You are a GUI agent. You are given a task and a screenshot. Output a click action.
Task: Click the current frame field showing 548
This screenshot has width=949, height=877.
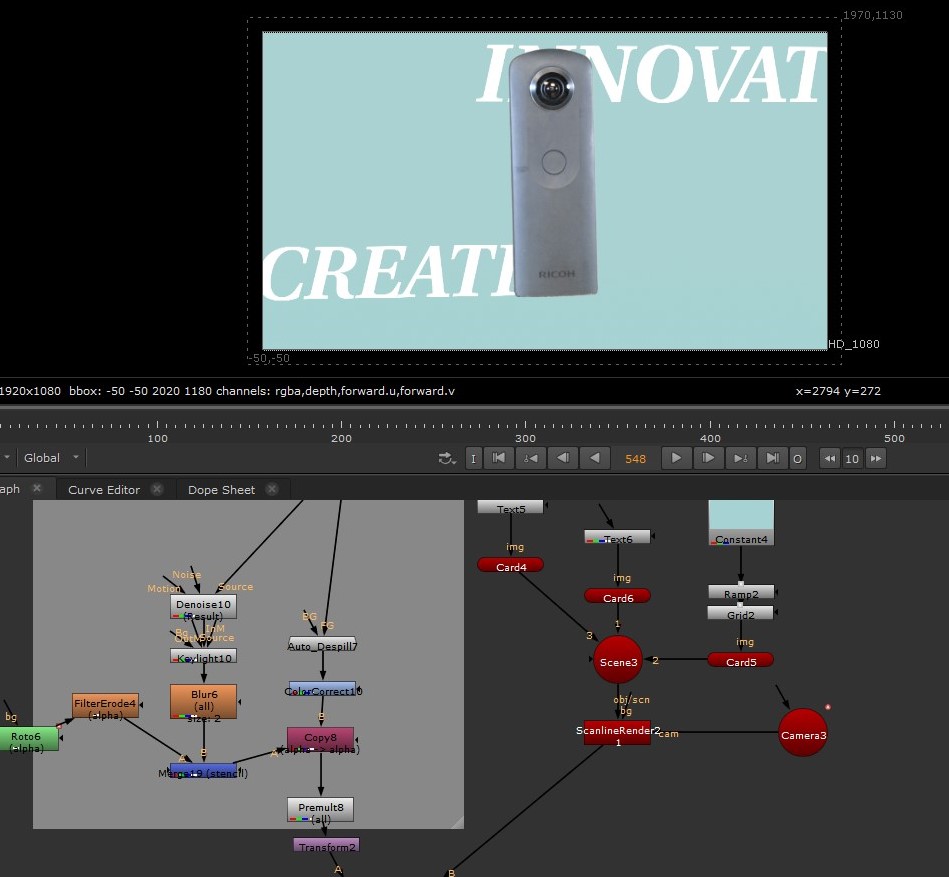coord(635,459)
